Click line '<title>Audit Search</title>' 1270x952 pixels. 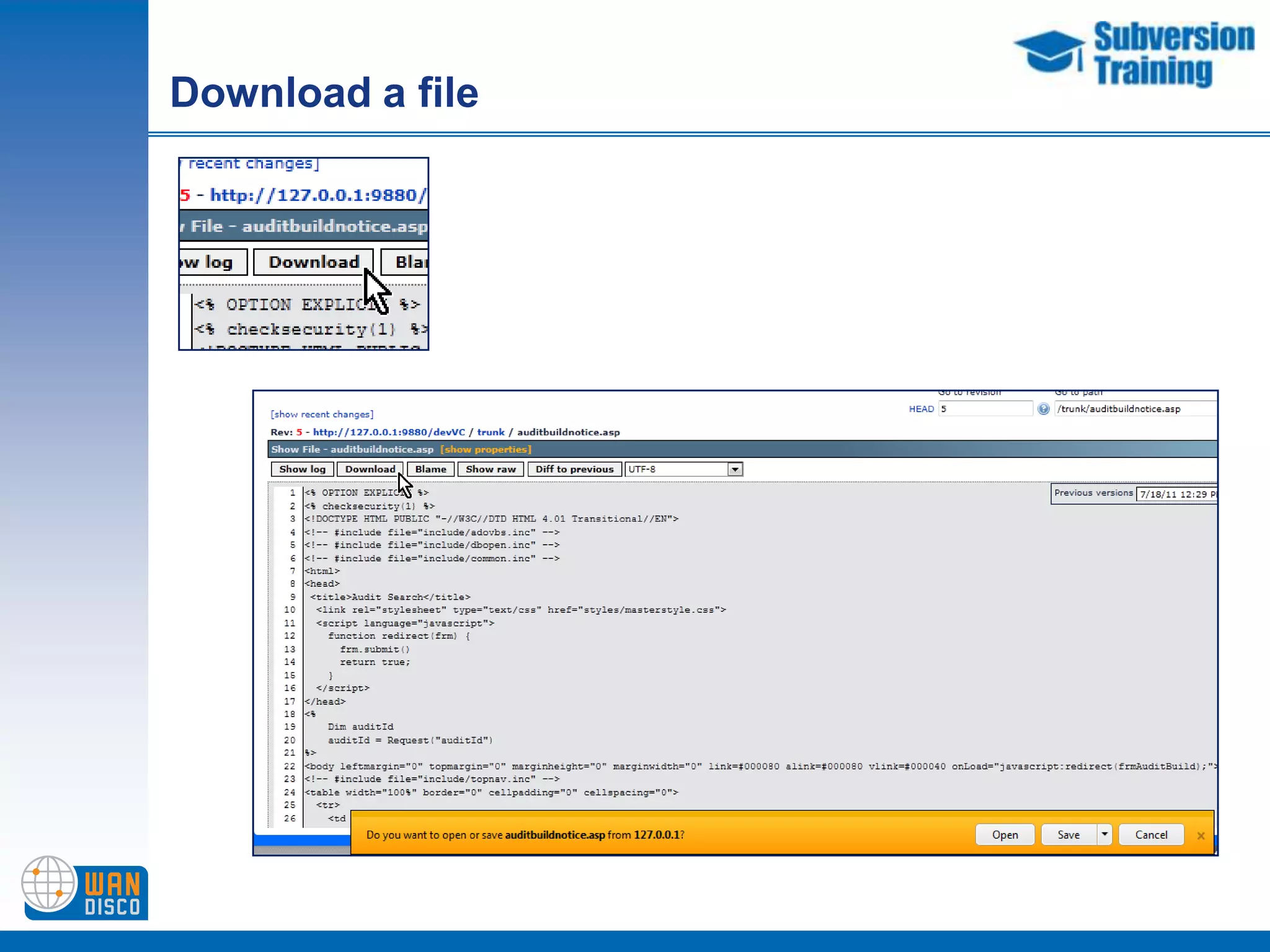pos(390,597)
